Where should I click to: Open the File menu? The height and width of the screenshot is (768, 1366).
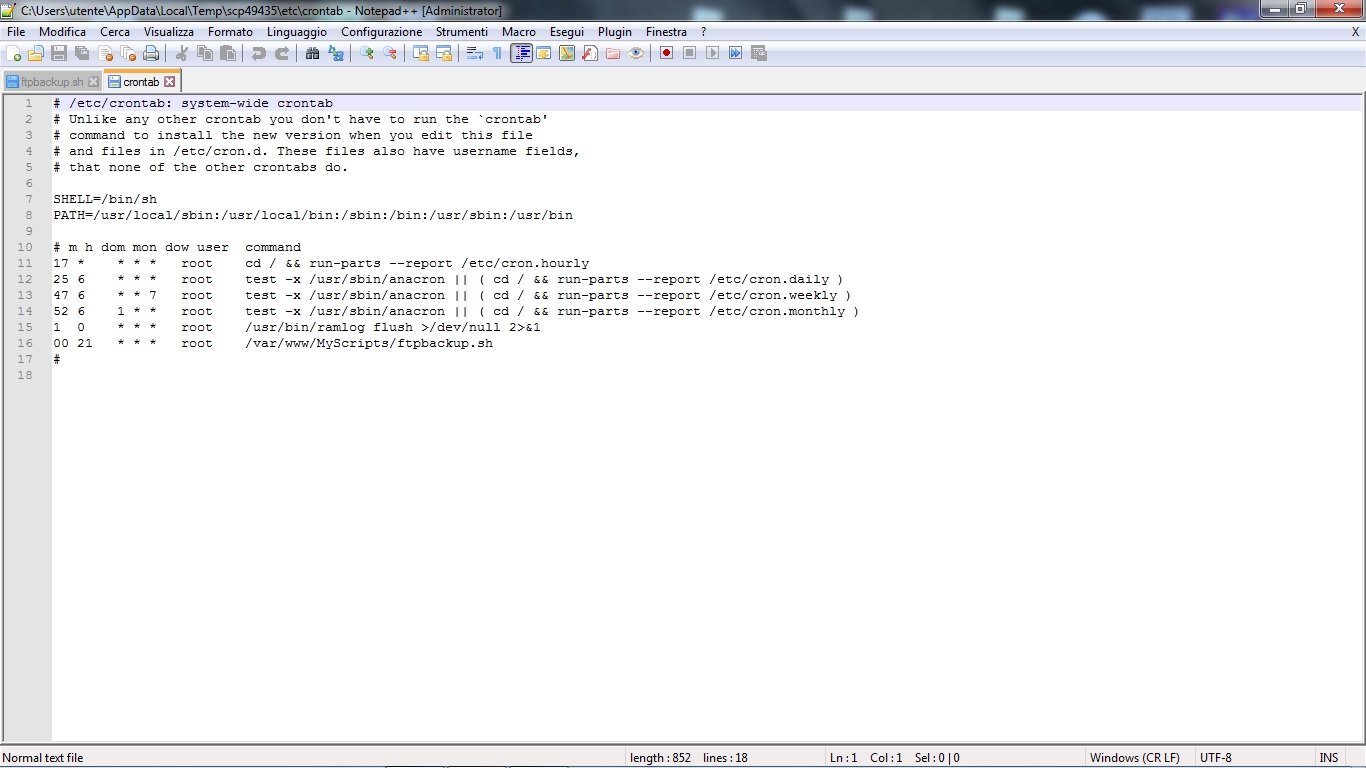(x=16, y=32)
